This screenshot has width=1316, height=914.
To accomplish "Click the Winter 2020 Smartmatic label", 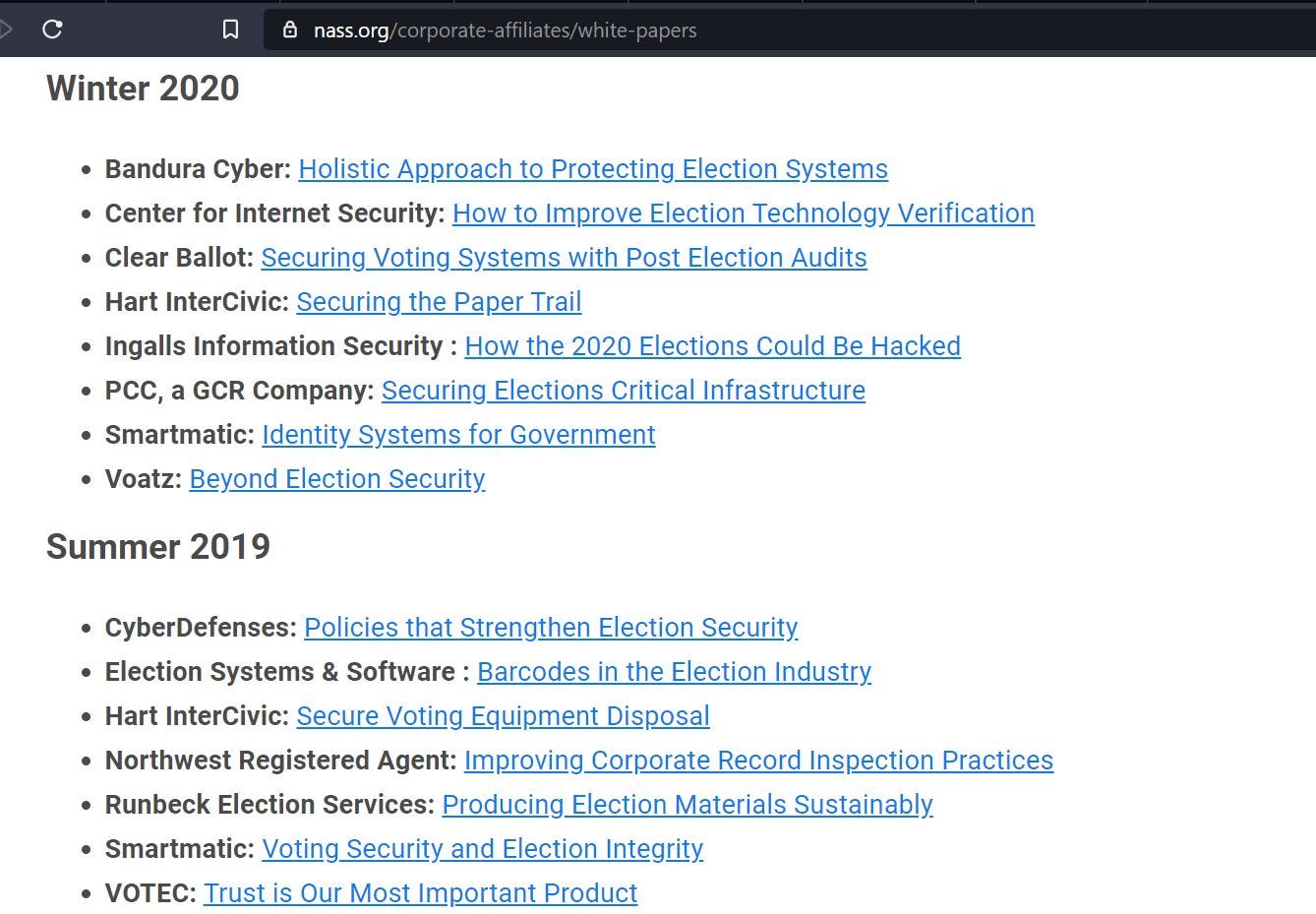I will pos(180,435).
